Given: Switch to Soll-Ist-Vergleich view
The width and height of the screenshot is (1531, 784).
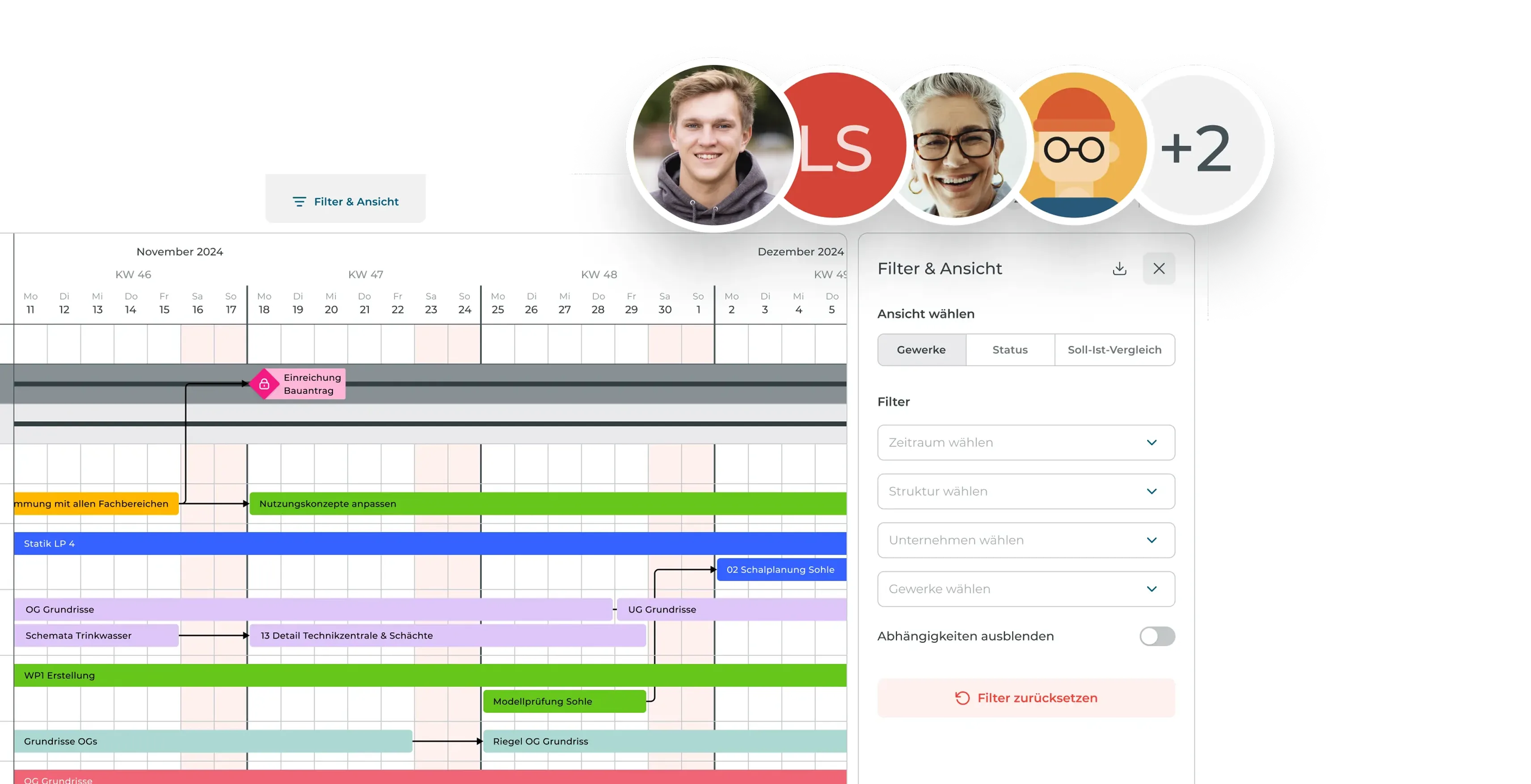Looking at the screenshot, I should [1114, 350].
